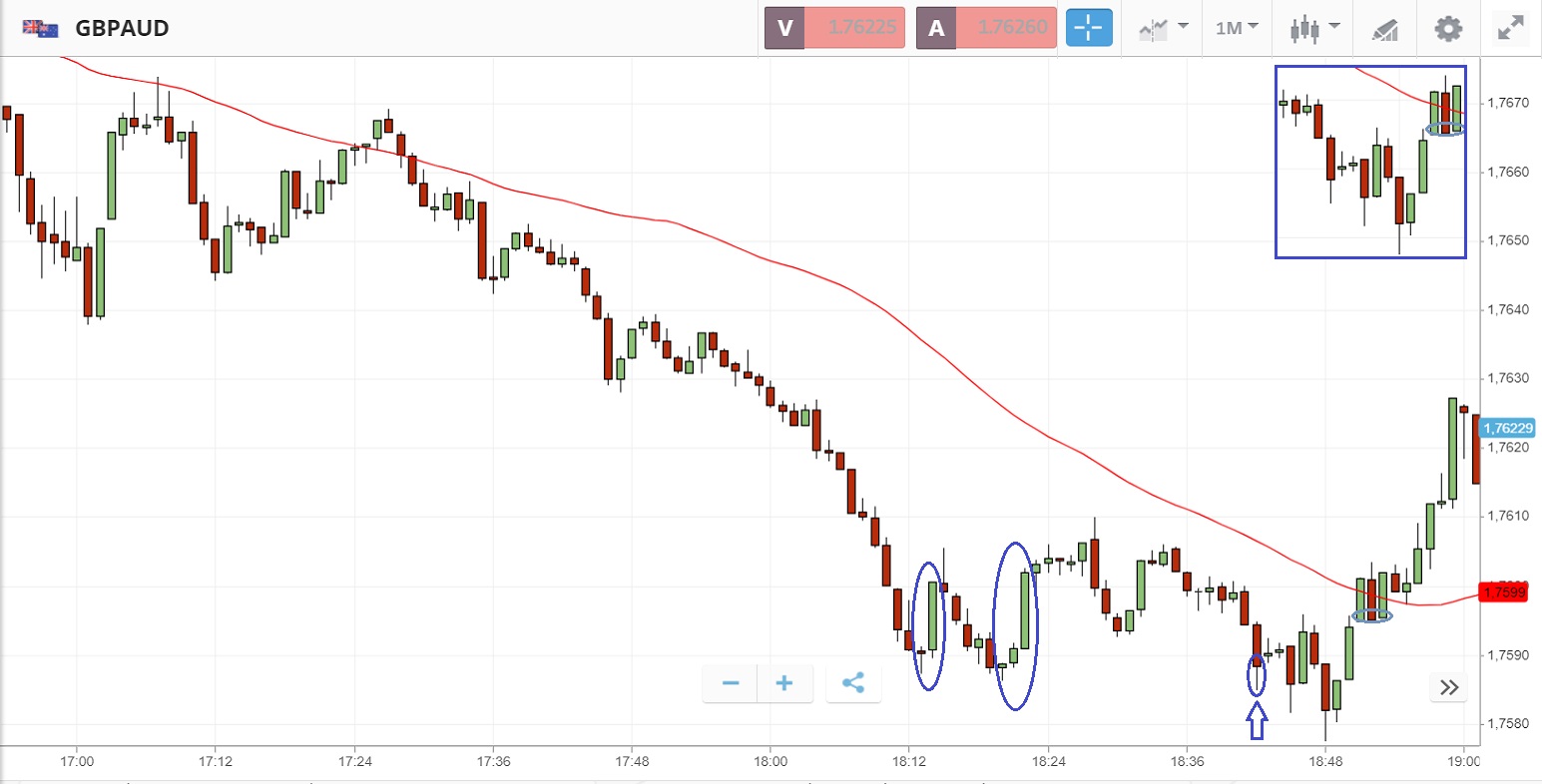The height and width of the screenshot is (784, 1542).
Task: Expand chart to full screen
Action: [1511, 28]
